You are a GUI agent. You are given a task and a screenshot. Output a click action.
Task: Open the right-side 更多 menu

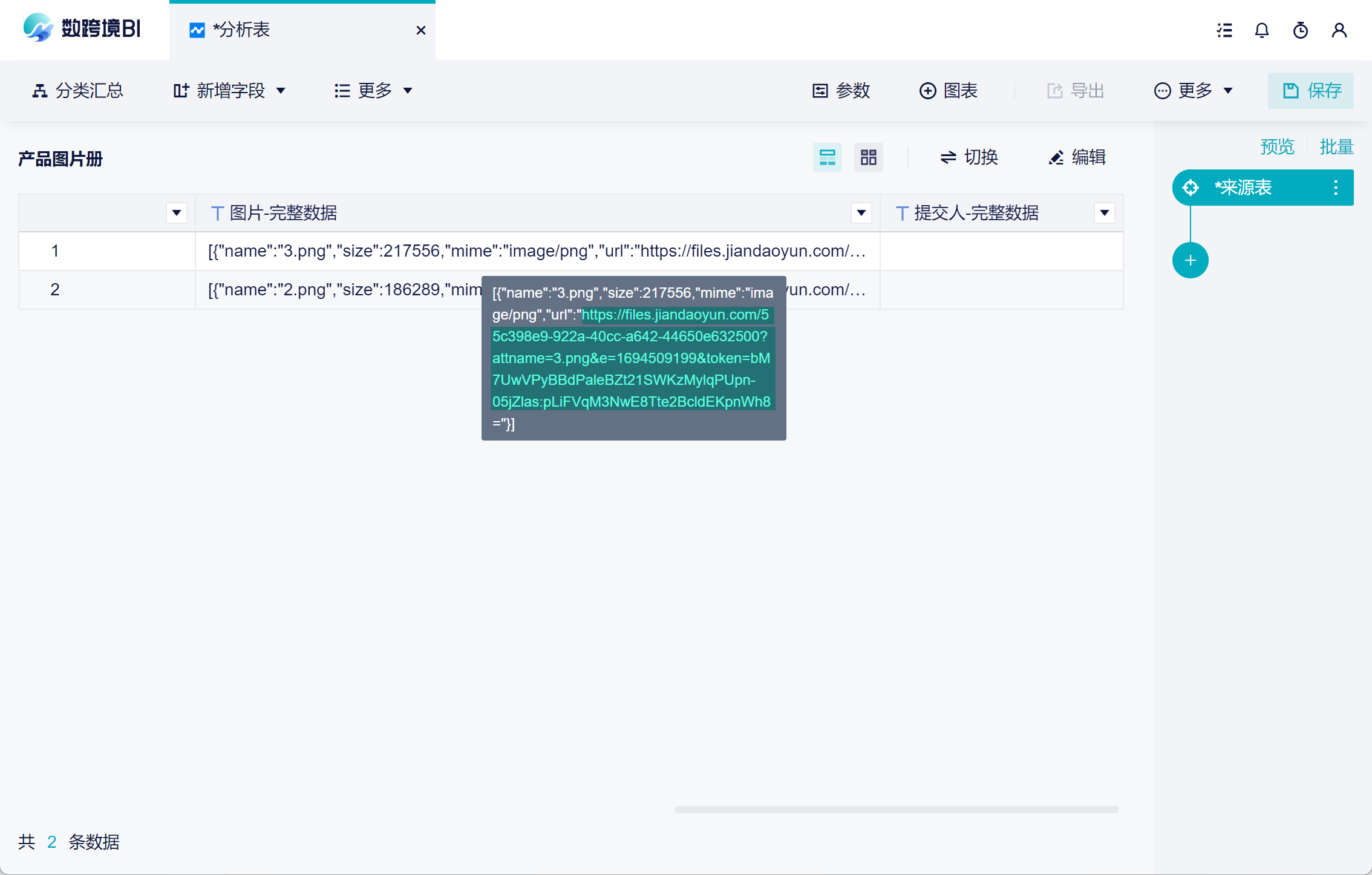(x=1193, y=91)
